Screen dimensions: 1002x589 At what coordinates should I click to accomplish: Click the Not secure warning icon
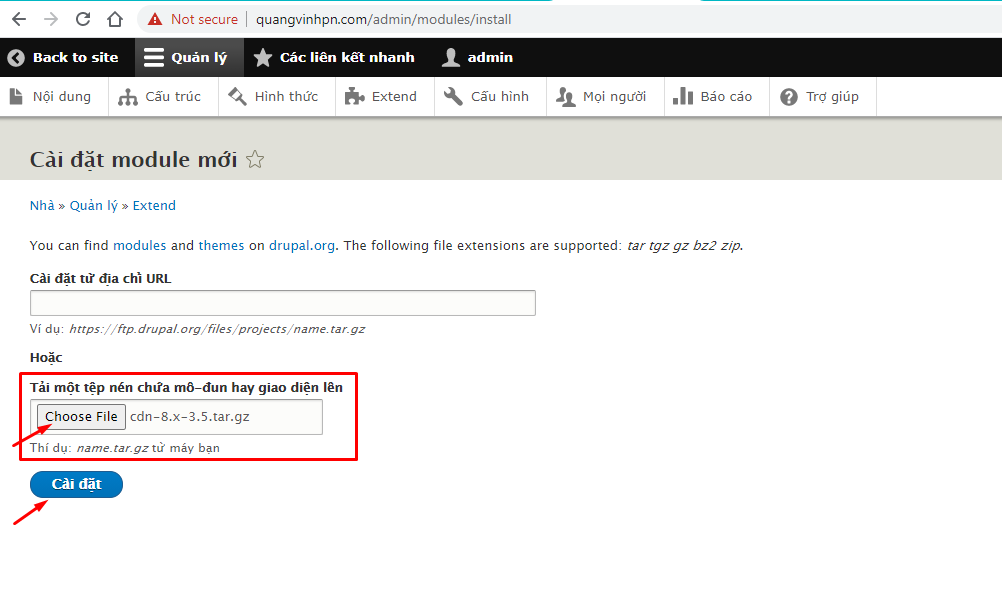pyautogui.click(x=155, y=19)
